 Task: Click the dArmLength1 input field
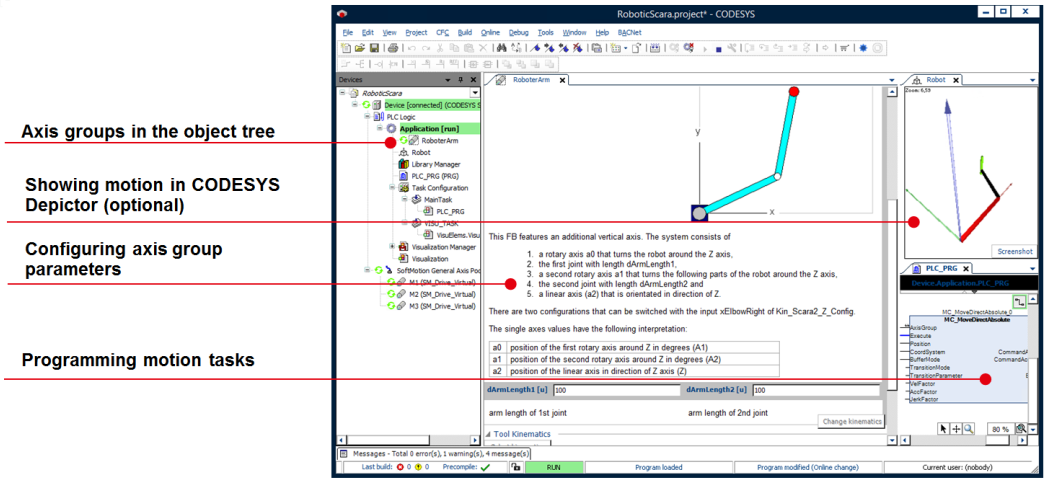[x=613, y=391]
